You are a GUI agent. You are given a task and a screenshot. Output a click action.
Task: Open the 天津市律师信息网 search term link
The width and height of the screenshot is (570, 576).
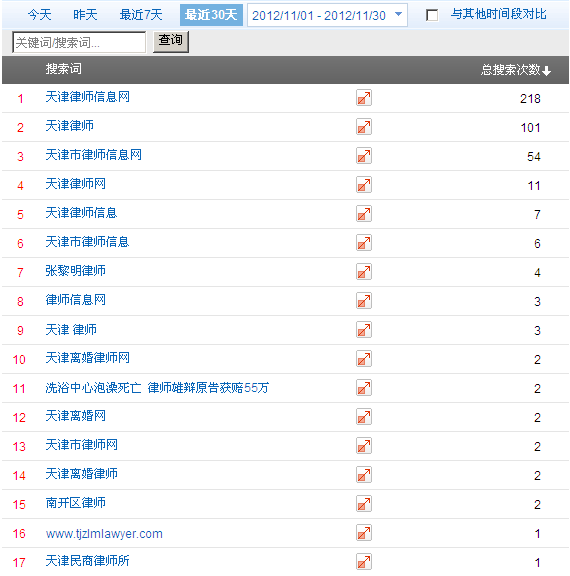pos(94,155)
